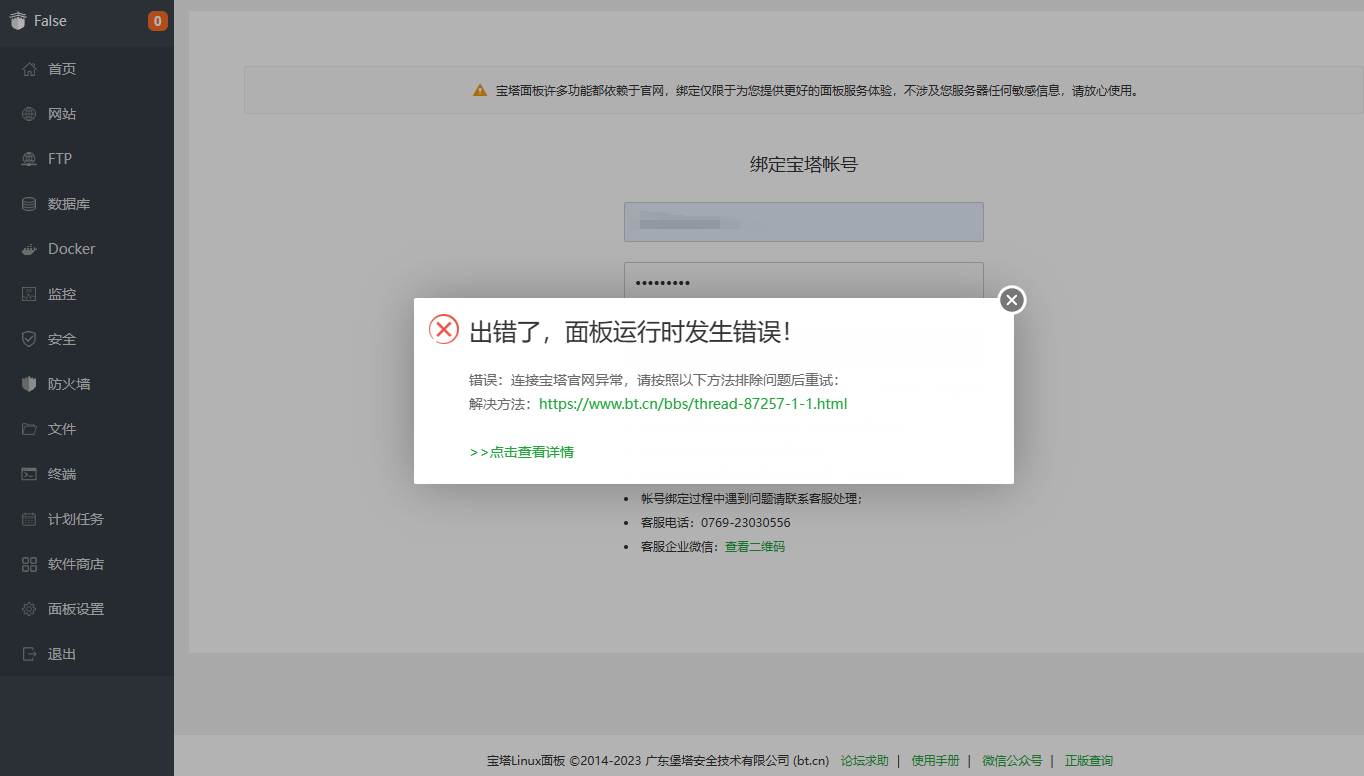
Task: Click the database icon beside 数据库
Action: (x=29, y=204)
